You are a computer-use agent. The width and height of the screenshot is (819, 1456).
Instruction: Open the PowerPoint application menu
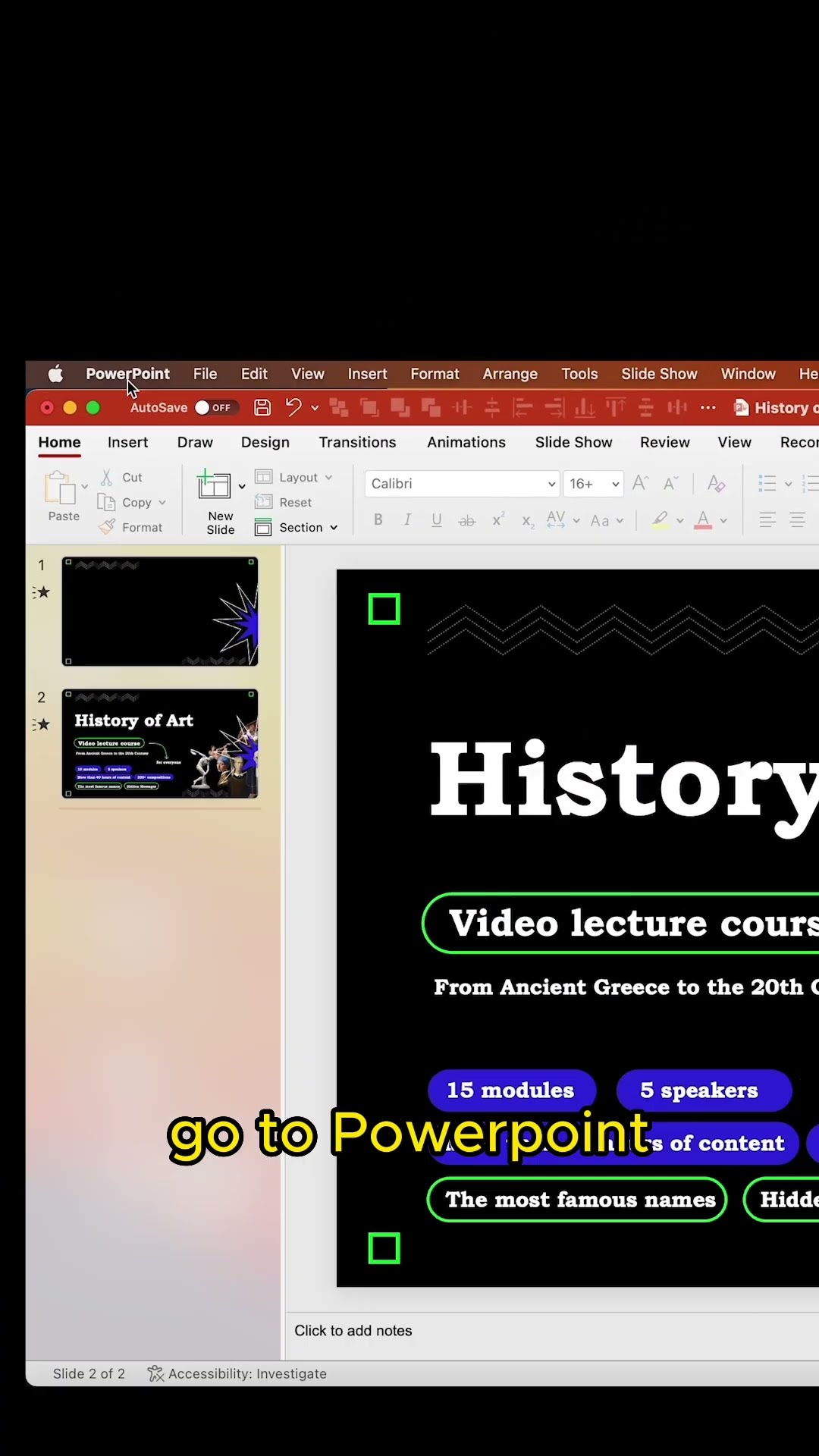pyautogui.click(x=127, y=374)
